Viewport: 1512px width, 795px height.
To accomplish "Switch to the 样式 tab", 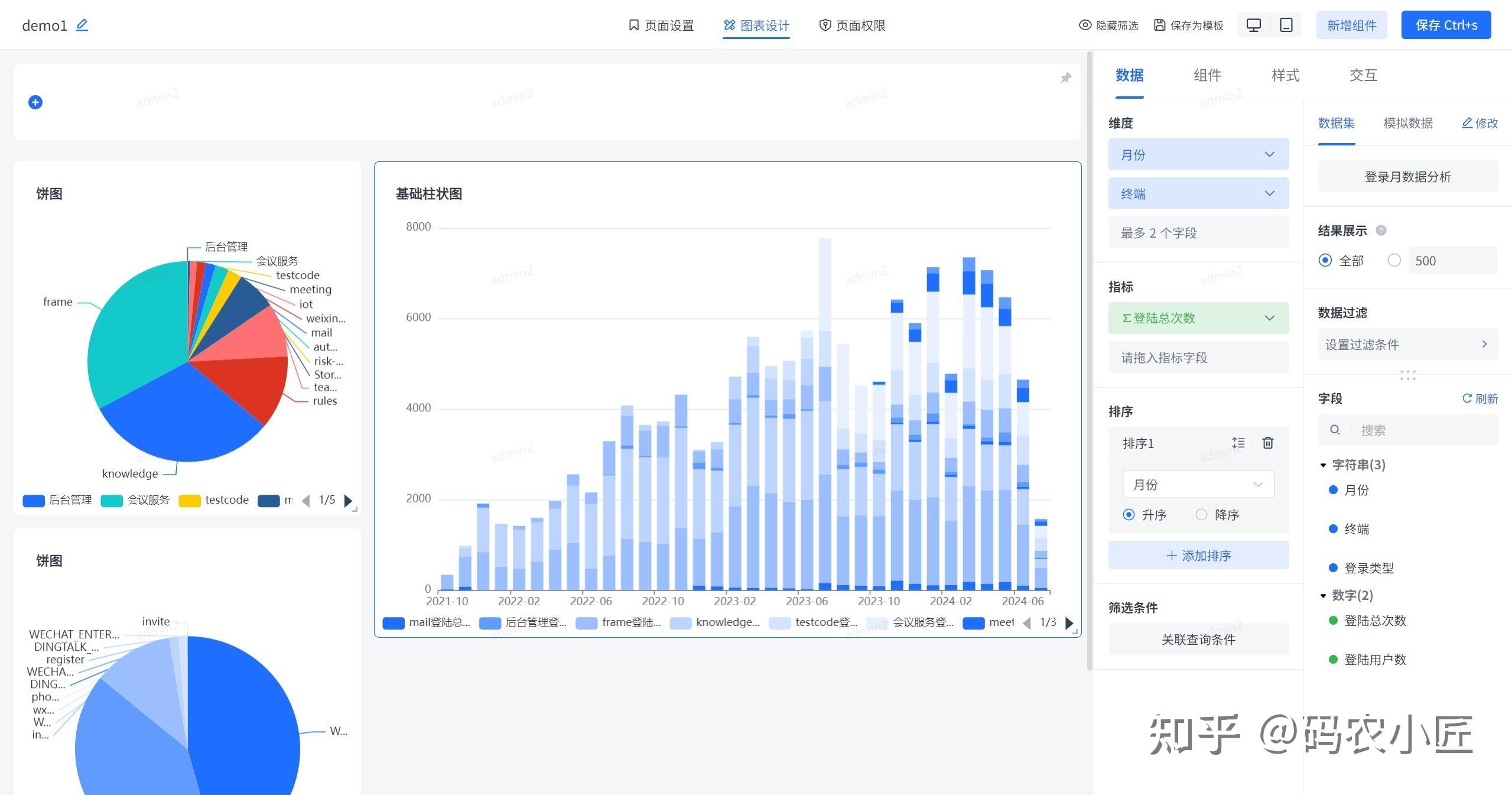I will click(1285, 75).
